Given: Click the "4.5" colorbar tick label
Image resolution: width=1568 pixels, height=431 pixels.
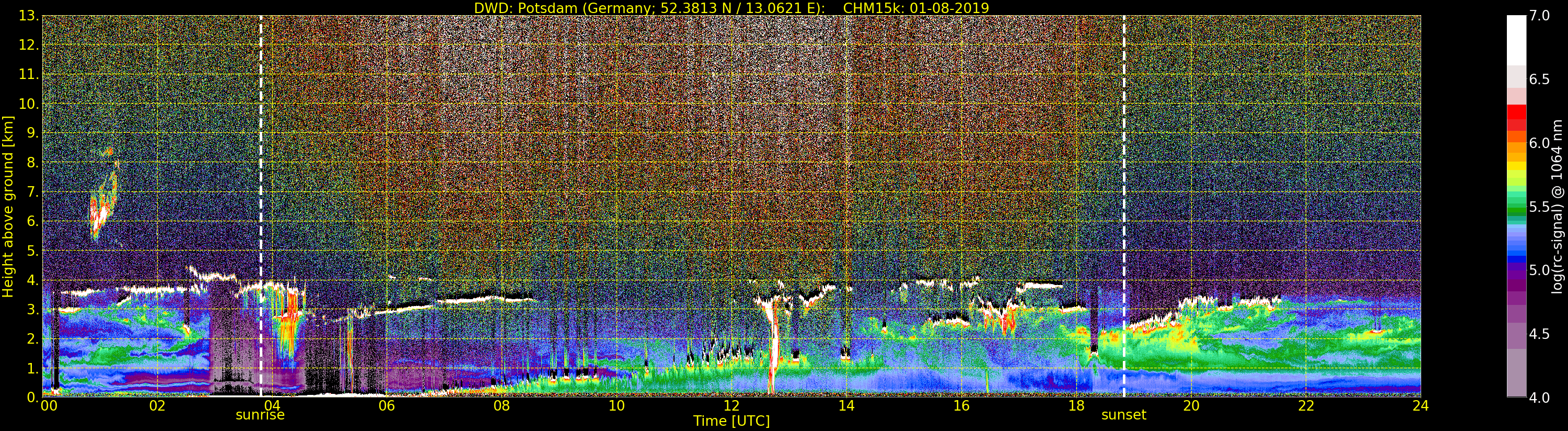Looking at the screenshot, I should (1539, 334).
